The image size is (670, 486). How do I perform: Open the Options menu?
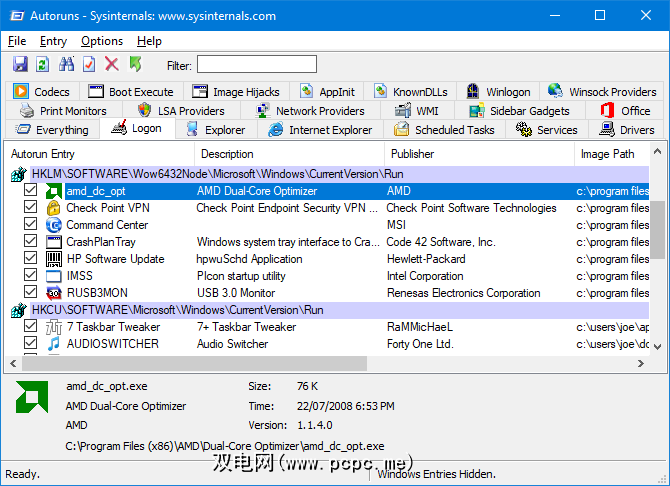click(102, 41)
